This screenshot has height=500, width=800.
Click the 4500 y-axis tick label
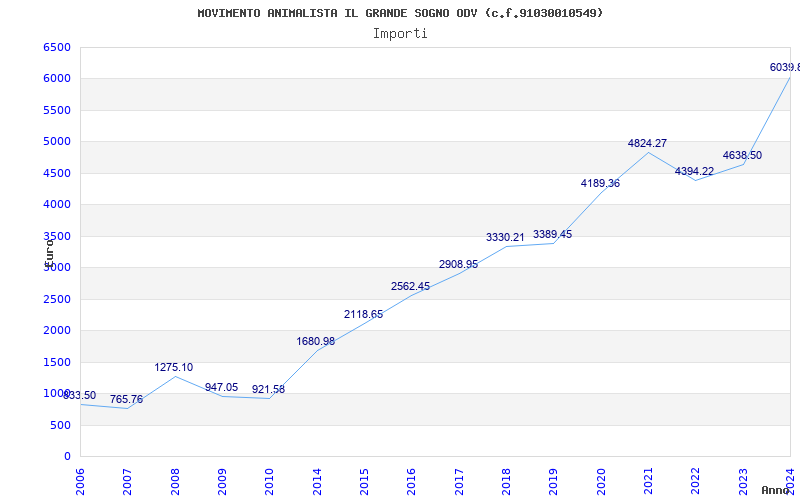pos(57,173)
